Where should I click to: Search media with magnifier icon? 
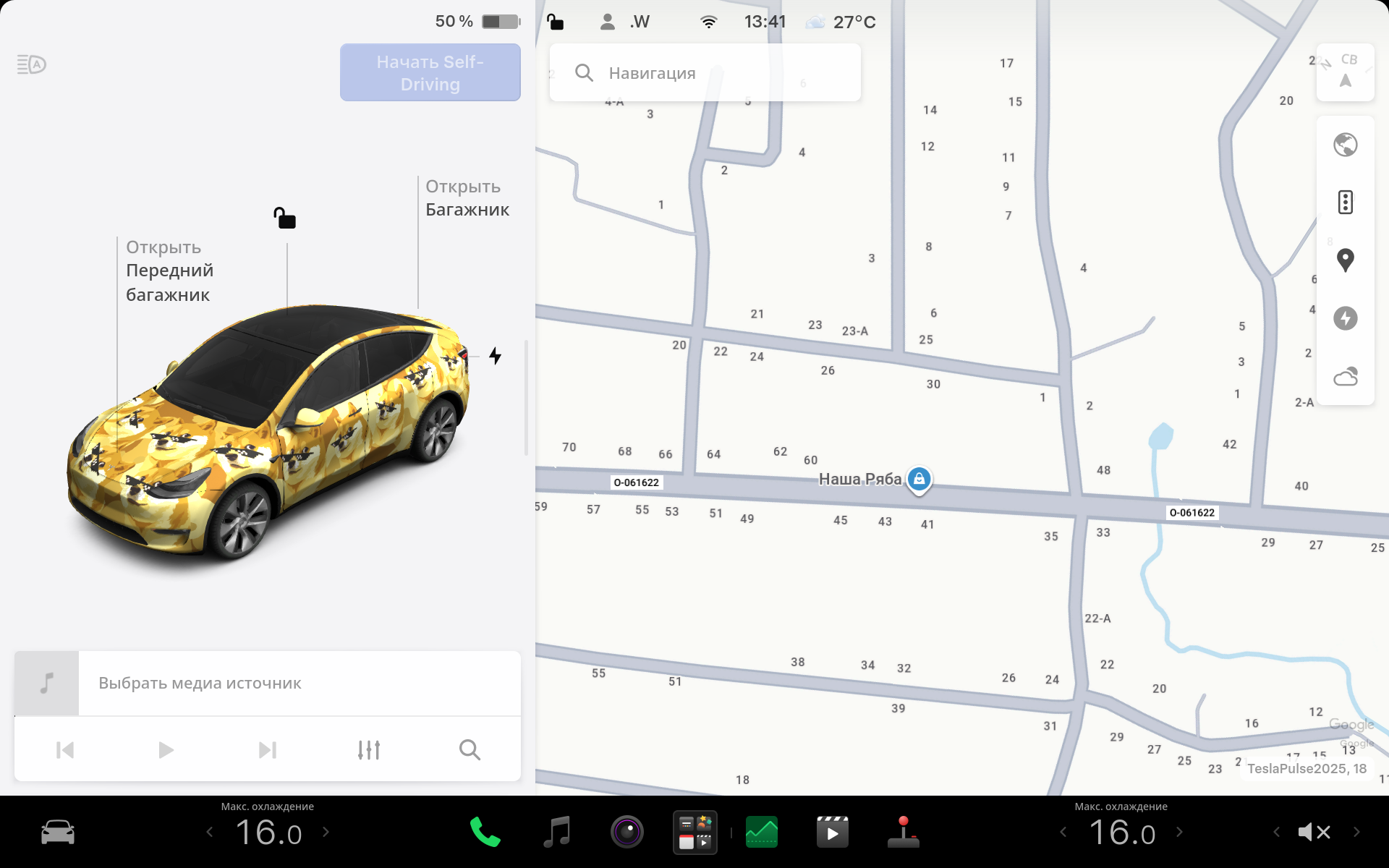[470, 750]
